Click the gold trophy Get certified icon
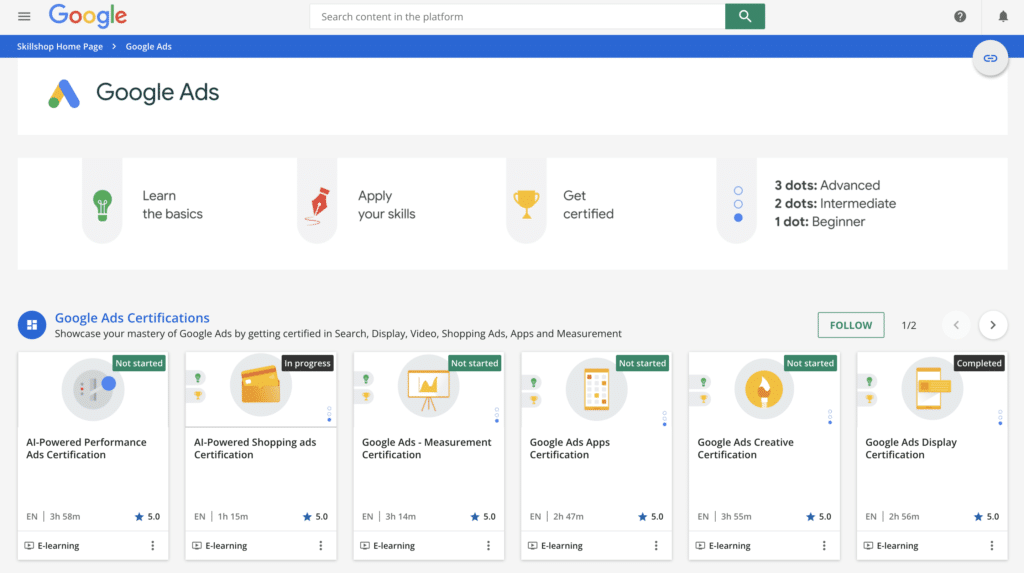Image resolution: width=1024 pixels, height=573 pixels. pos(526,205)
